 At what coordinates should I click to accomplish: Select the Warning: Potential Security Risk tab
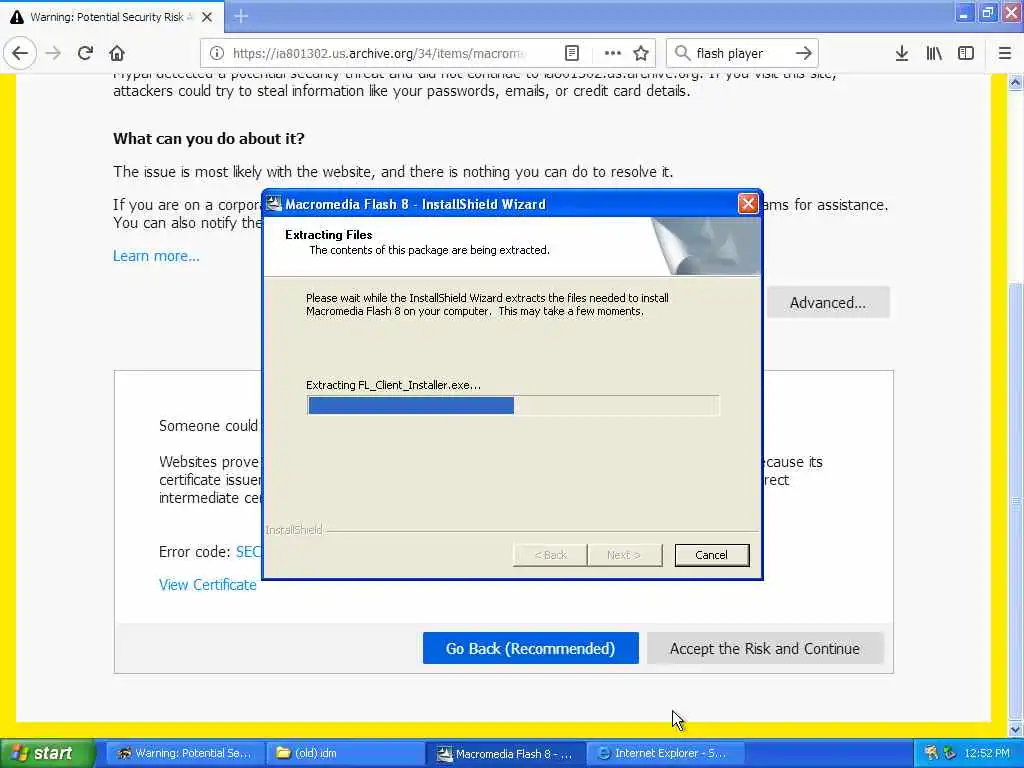[x=112, y=17]
